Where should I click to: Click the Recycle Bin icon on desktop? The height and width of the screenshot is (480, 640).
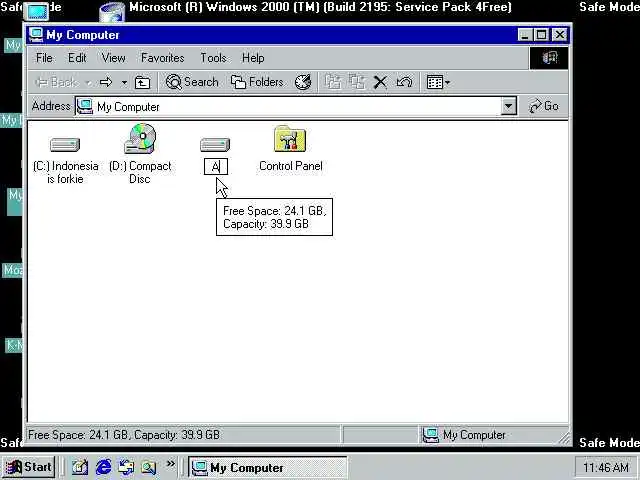click(112, 11)
